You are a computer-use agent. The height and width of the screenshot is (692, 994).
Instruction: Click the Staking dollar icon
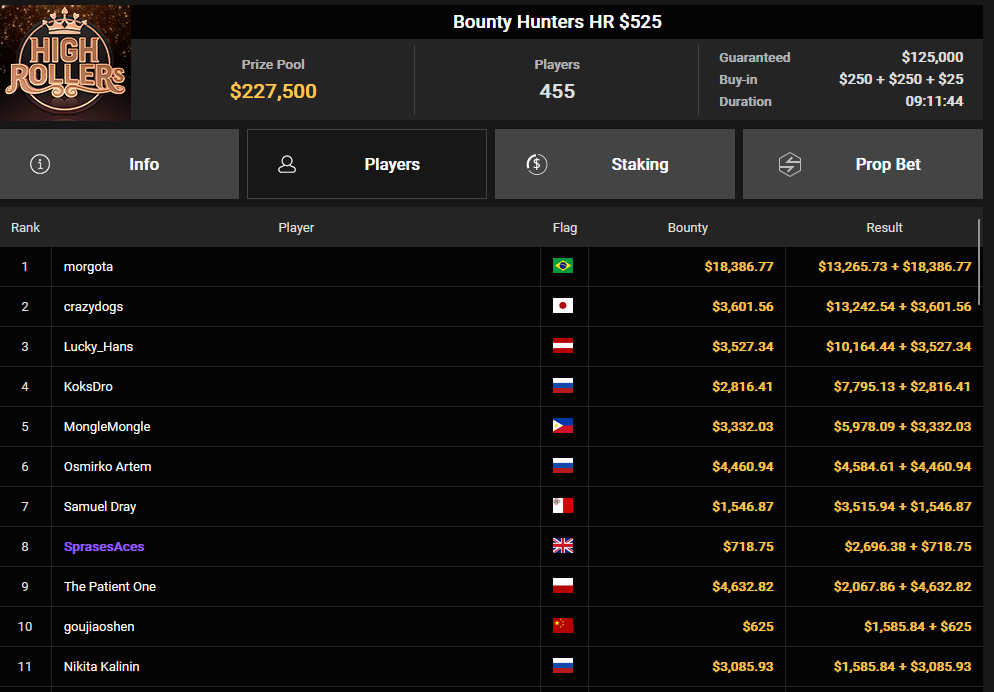click(x=536, y=164)
